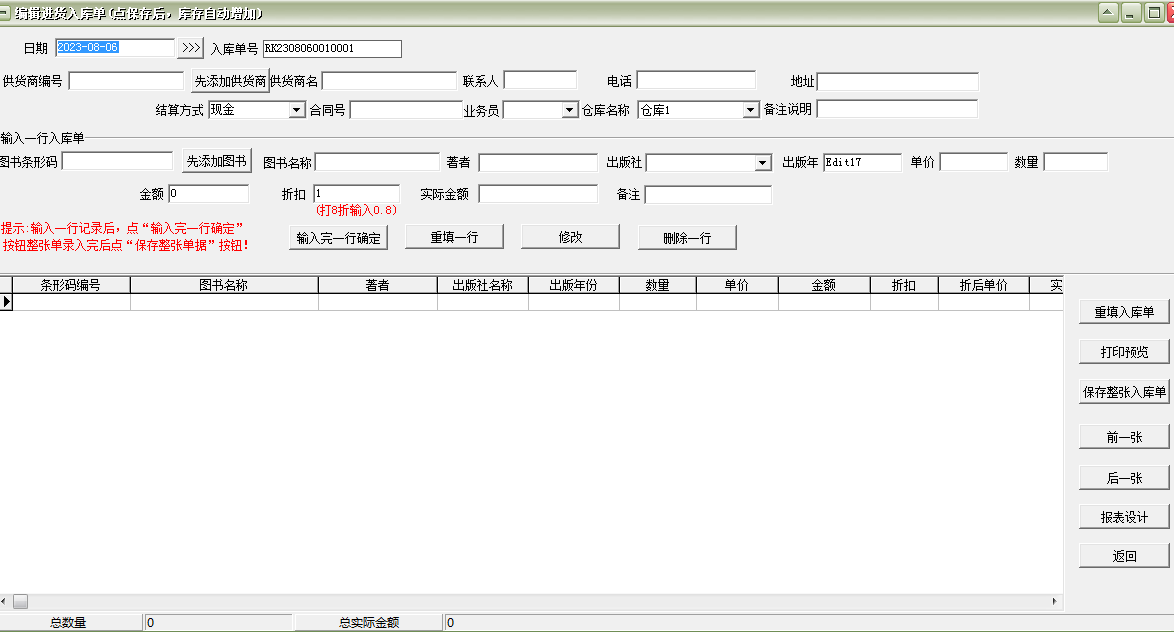Click the 备注说明 input field
Screen dimensions: 1174x632
[897, 109]
